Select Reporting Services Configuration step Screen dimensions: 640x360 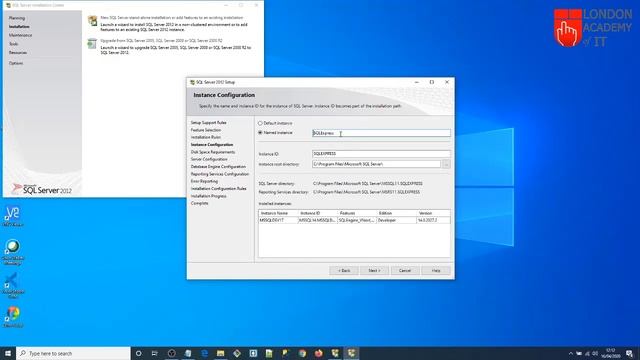[x=220, y=174]
